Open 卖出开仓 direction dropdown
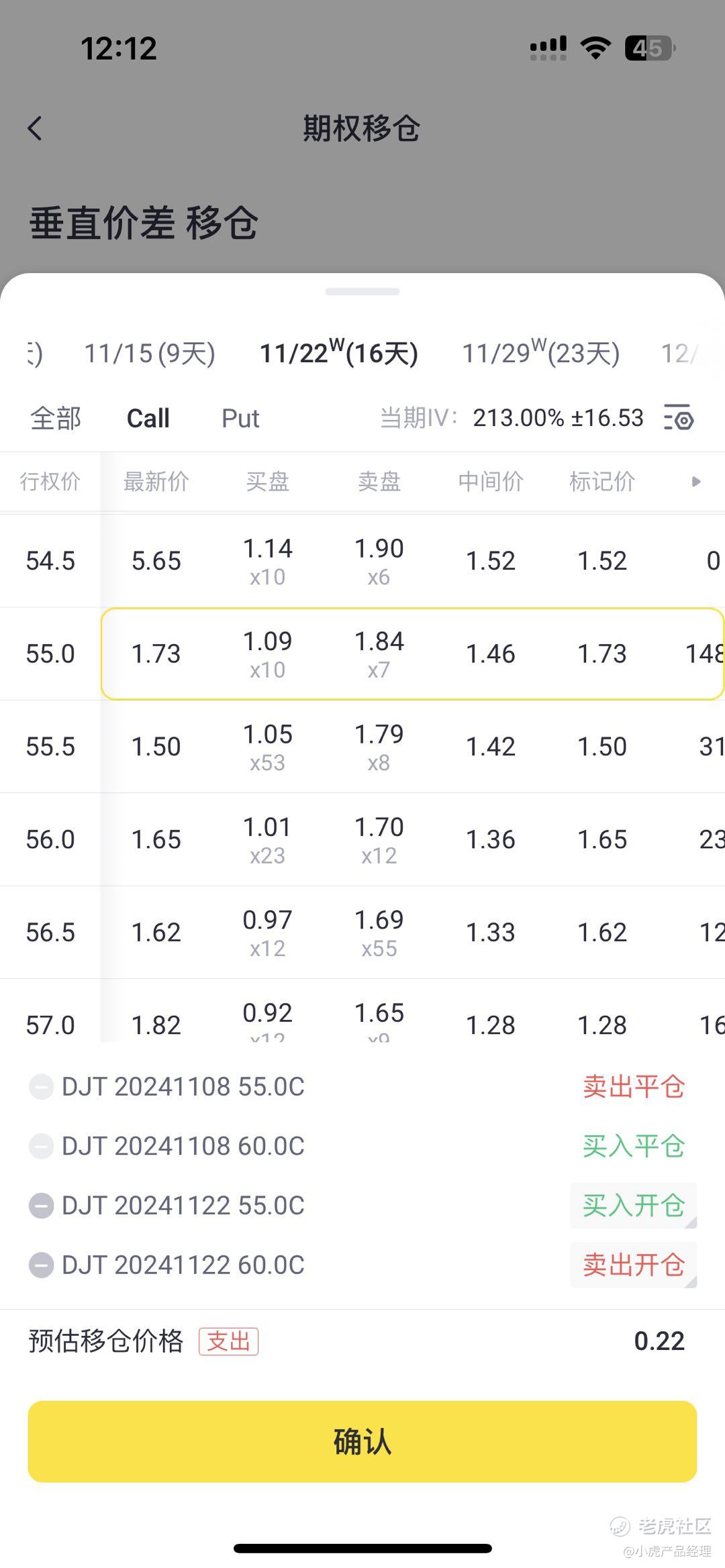The height and width of the screenshot is (1568, 725). coord(634,1265)
